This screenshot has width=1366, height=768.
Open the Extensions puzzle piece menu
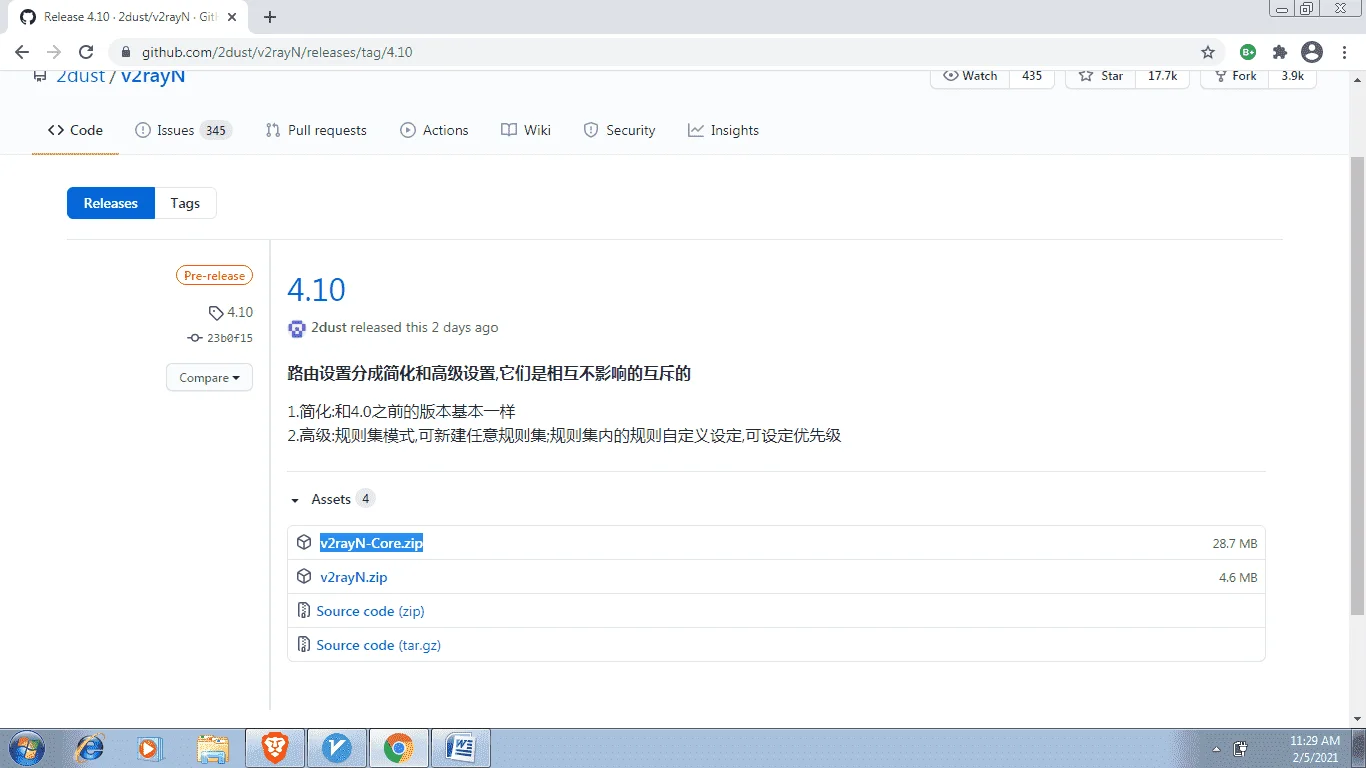tap(1280, 52)
